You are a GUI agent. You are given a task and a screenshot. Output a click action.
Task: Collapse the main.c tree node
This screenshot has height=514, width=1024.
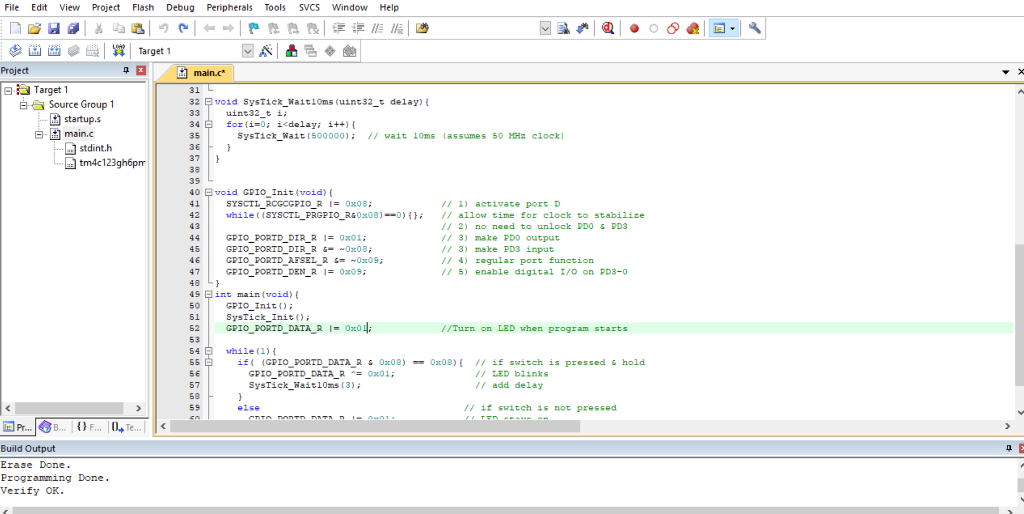pos(39,134)
